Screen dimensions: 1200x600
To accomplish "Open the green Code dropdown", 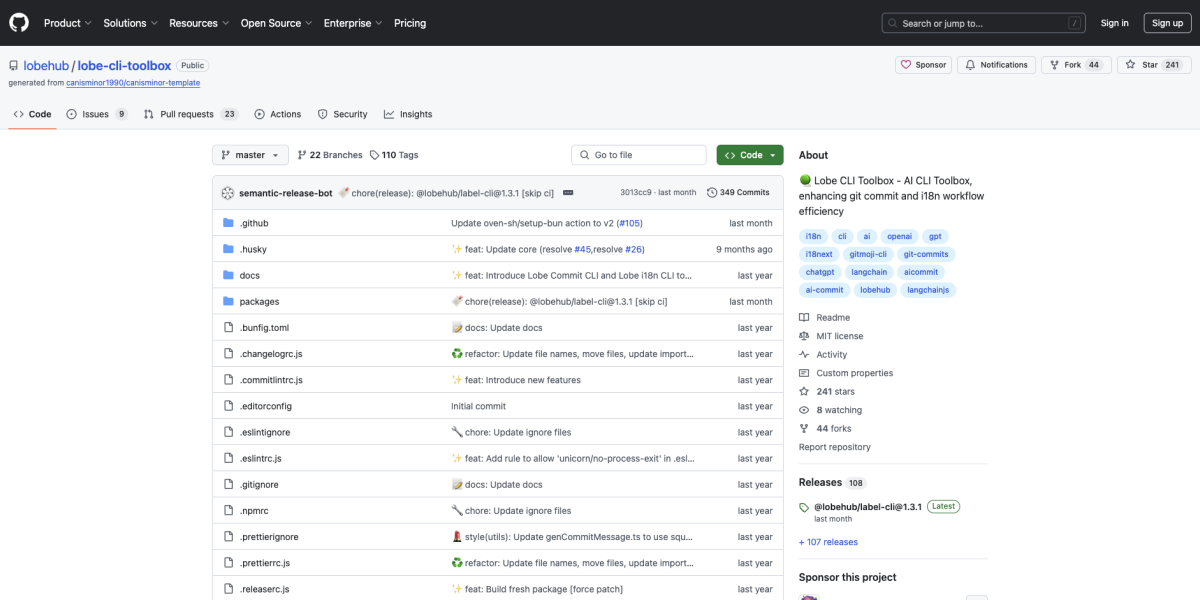I will (750, 155).
